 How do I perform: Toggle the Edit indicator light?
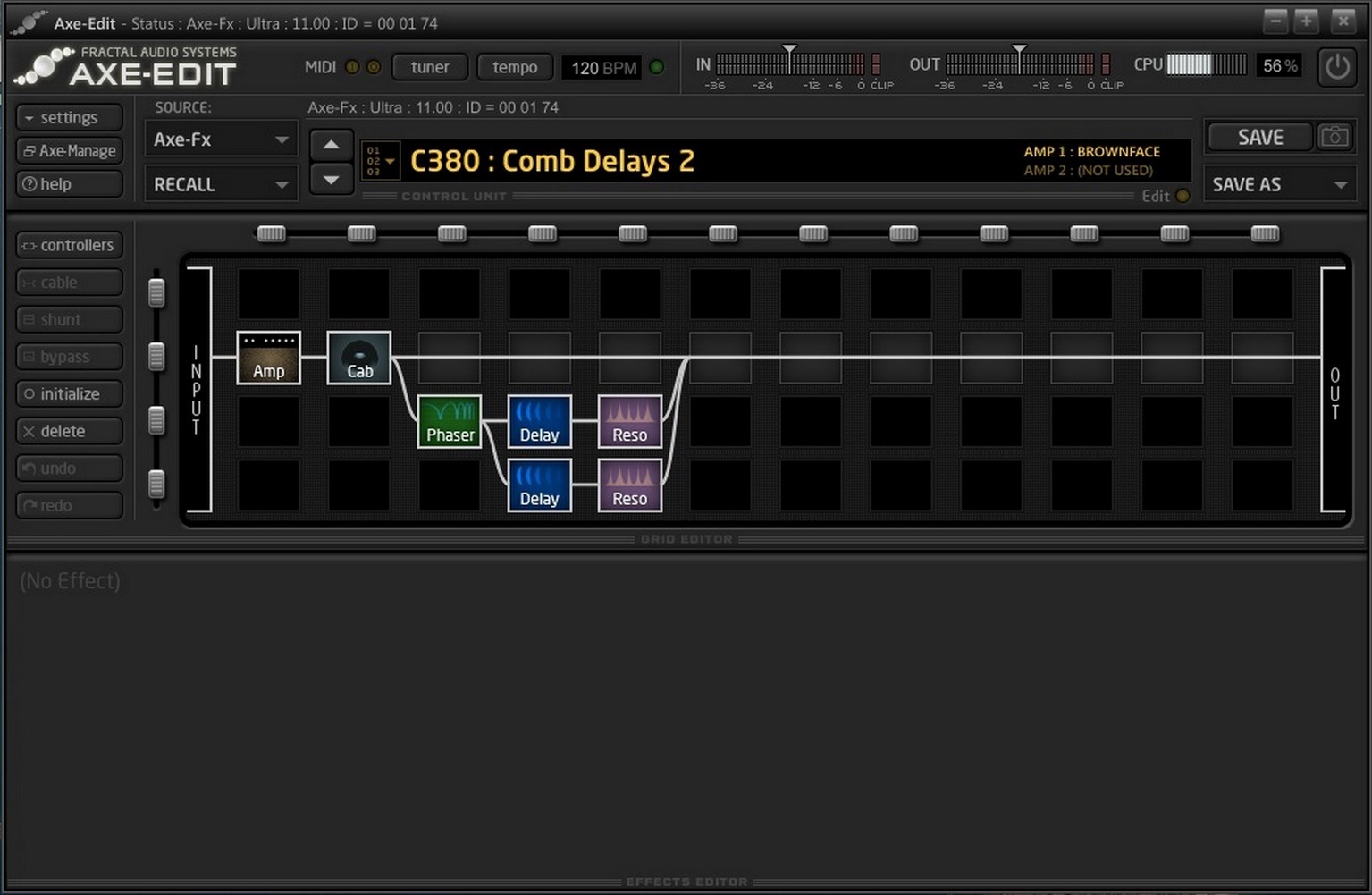pyautogui.click(x=1183, y=196)
